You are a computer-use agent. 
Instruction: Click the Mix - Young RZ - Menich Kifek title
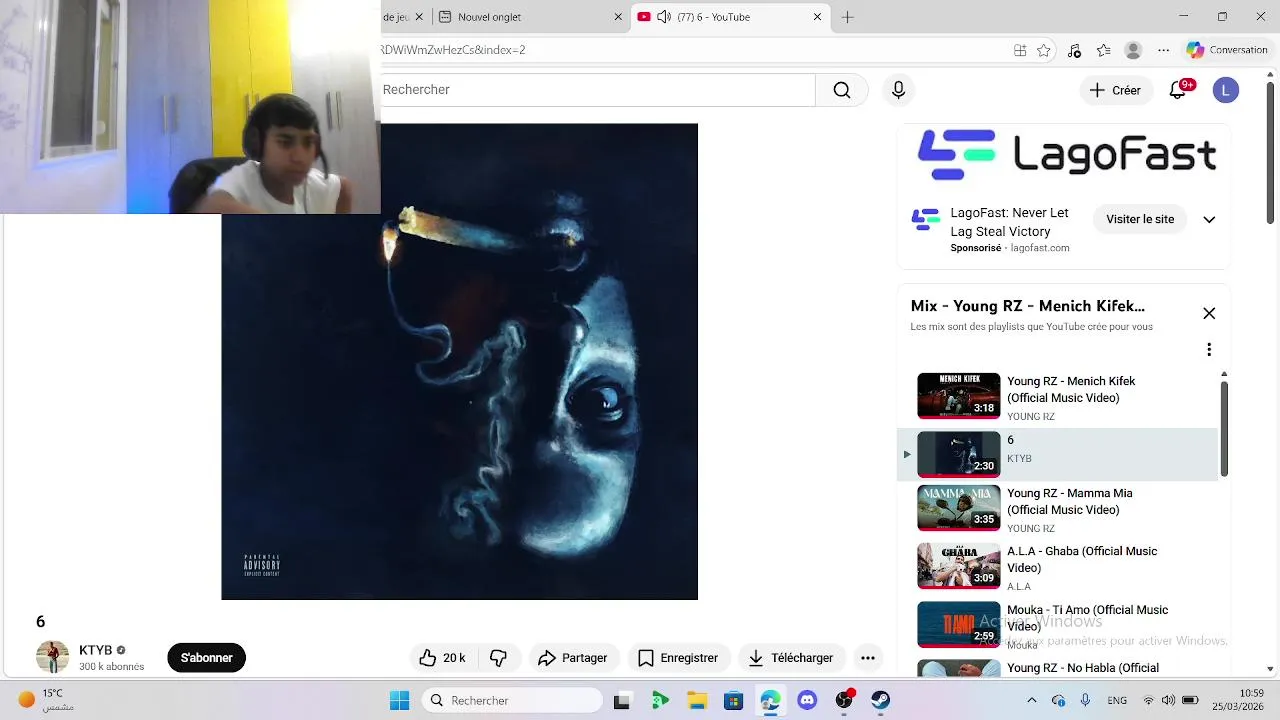coord(1027,306)
